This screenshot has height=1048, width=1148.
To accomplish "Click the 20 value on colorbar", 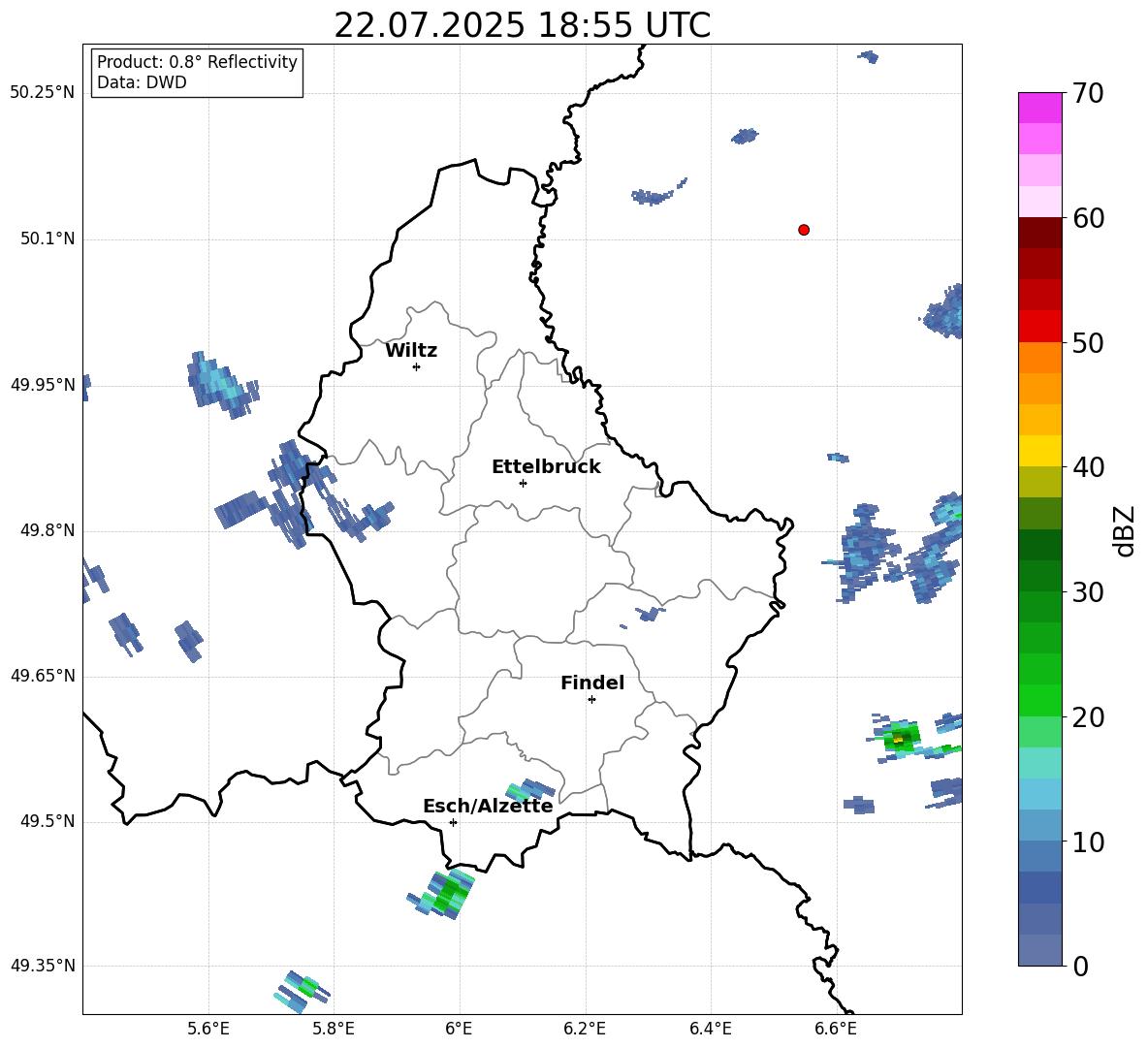I will 1088,716.
